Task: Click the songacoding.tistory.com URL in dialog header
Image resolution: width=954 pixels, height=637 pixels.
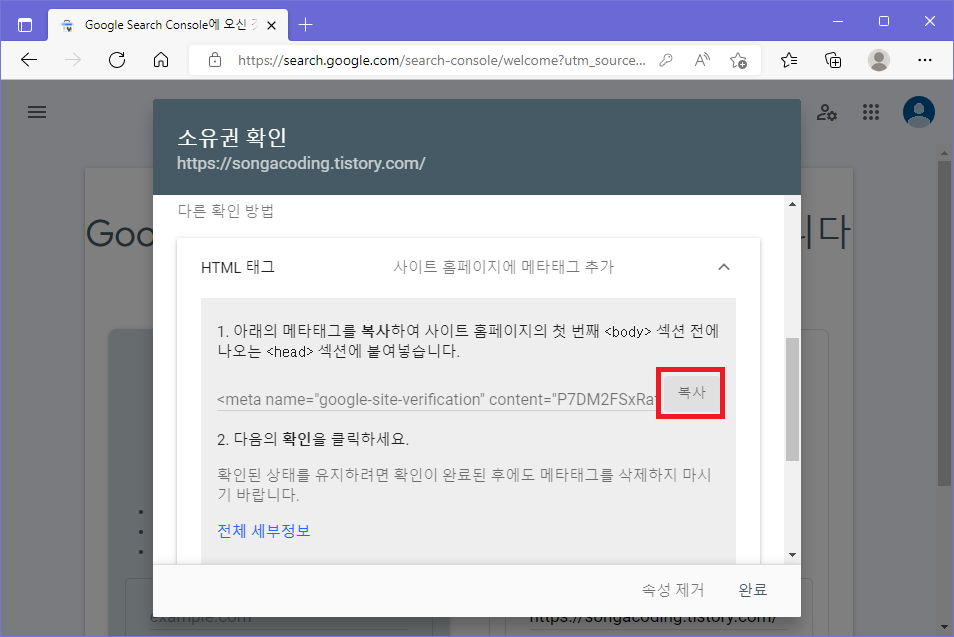Action: tap(301, 164)
